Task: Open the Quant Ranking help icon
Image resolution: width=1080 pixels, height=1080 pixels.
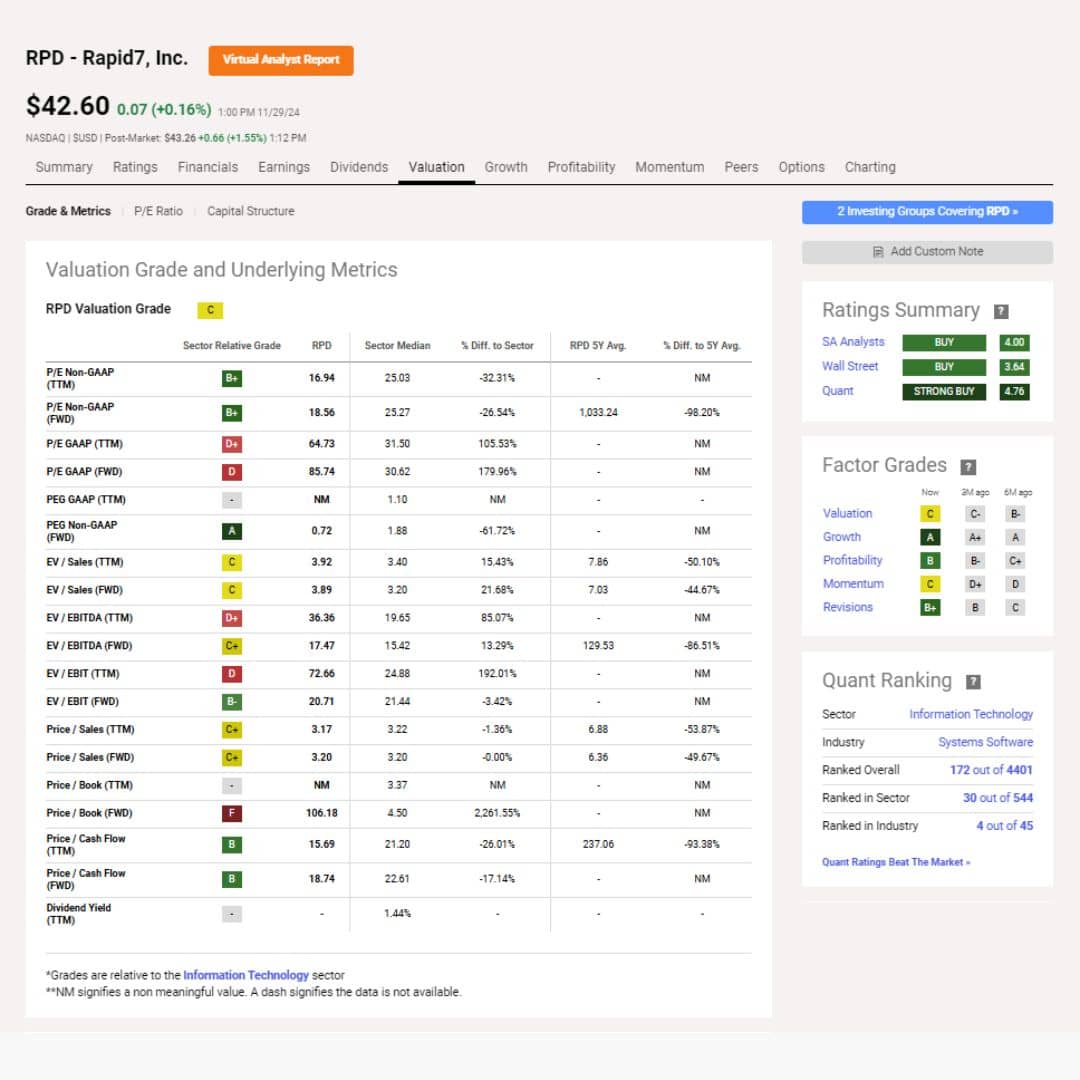Action: [x=973, y=681]
